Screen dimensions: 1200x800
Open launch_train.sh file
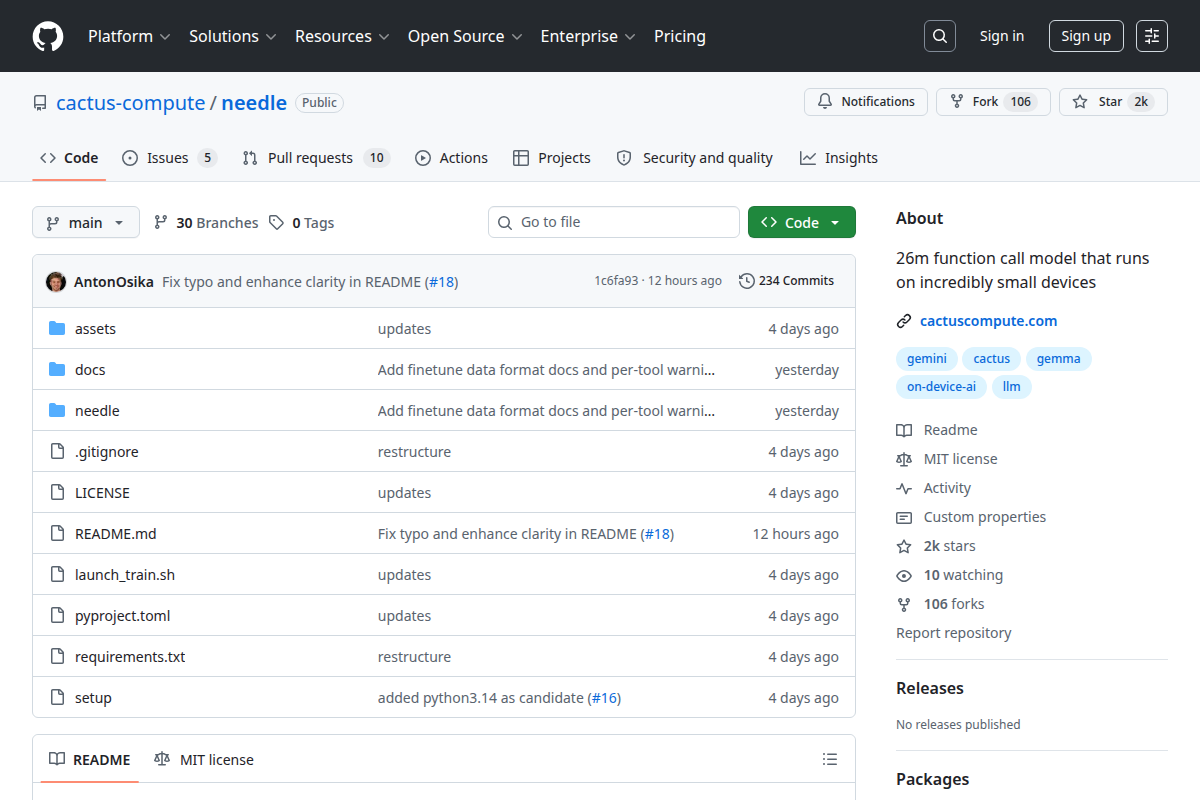tap(125, 575)
